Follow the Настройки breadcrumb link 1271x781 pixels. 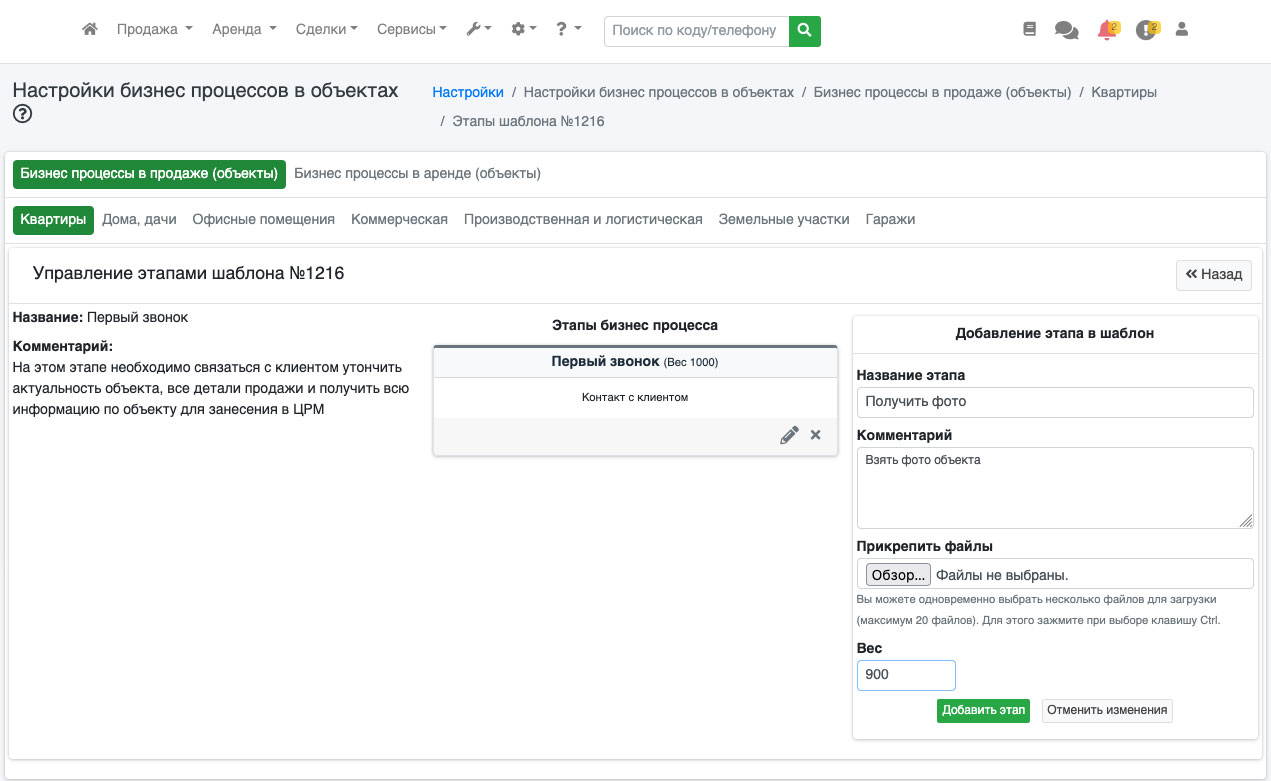(x=468, y=92)
